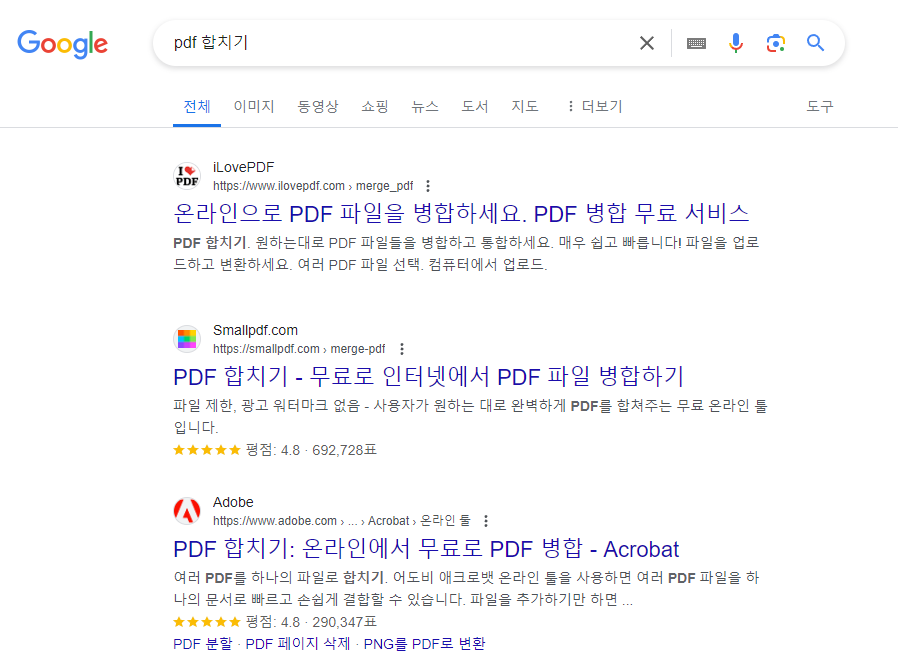Click the Google logo
Viewport: 898px width, 661px height.
pos(62,44)
